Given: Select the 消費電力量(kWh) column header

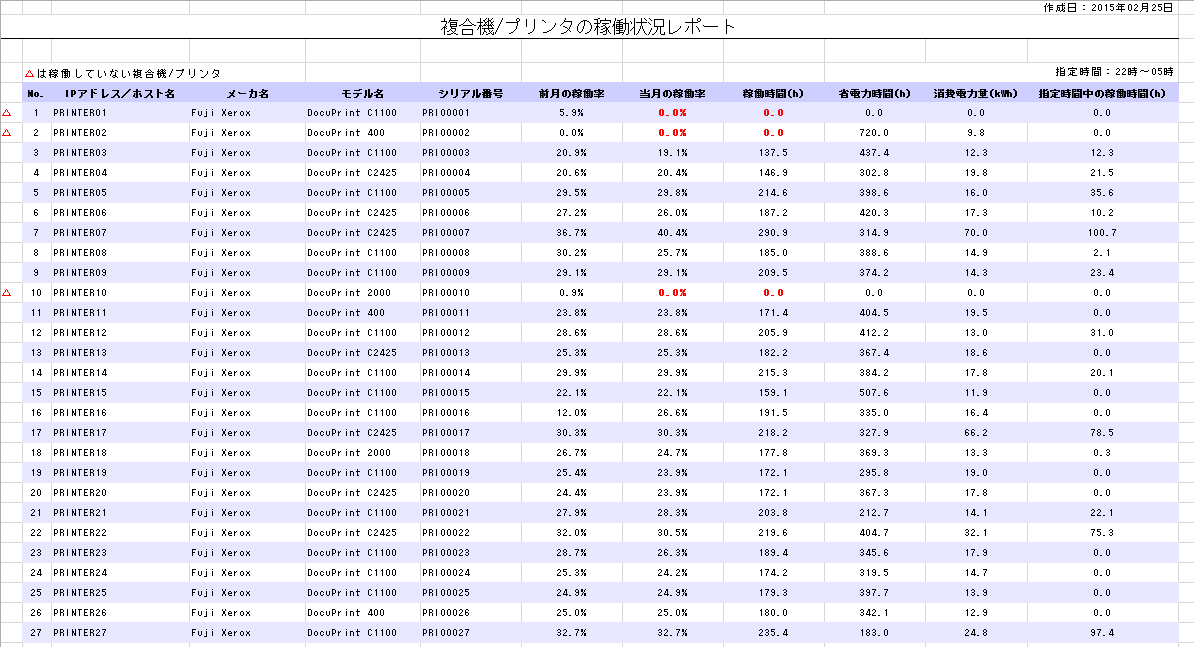Looking at the screenshot, I should point(975,94).
